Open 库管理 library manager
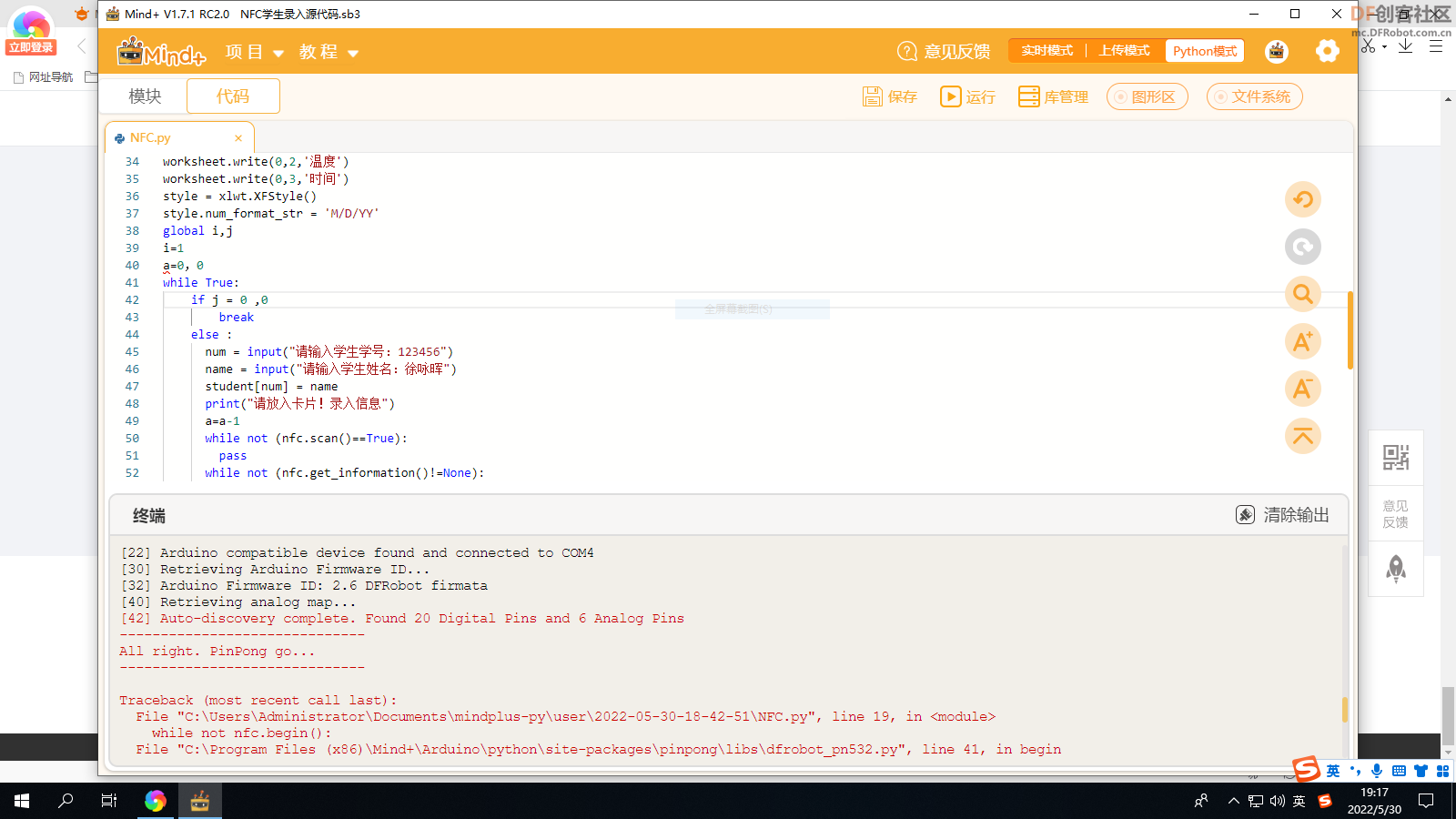Screen dimensions: 1456x819 [1053, 96]
